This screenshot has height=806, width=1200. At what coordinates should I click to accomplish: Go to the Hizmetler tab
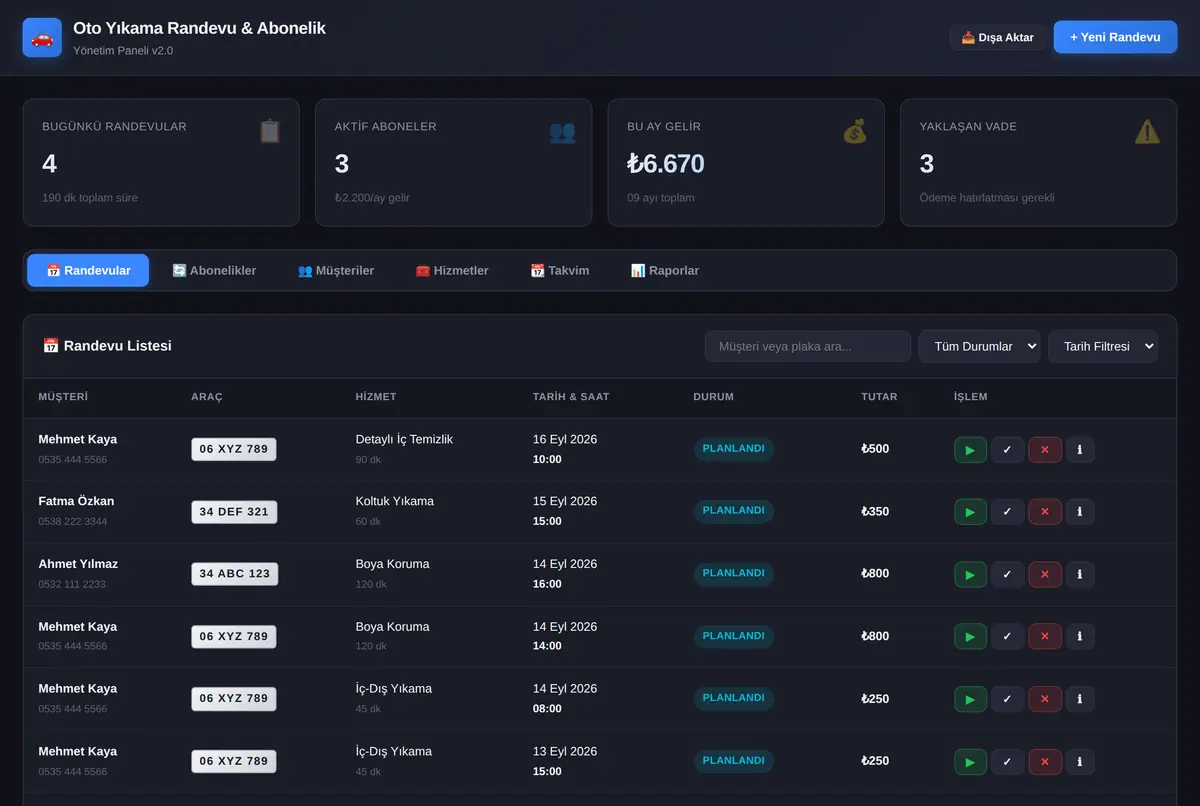452,271
